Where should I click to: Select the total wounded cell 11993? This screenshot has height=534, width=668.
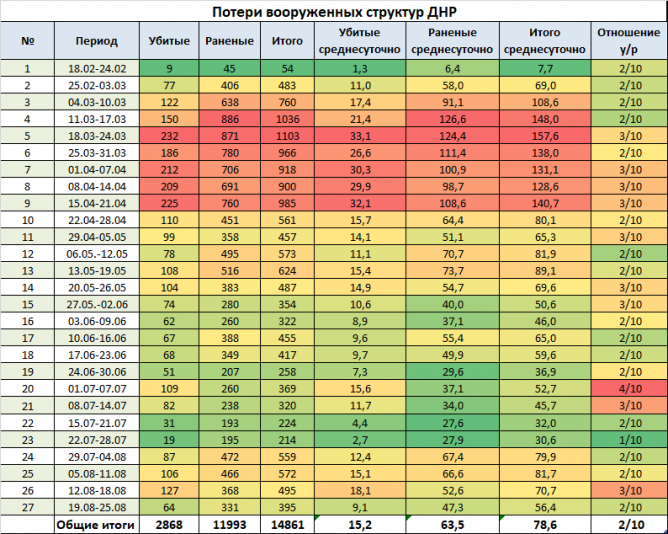point(229,523)
